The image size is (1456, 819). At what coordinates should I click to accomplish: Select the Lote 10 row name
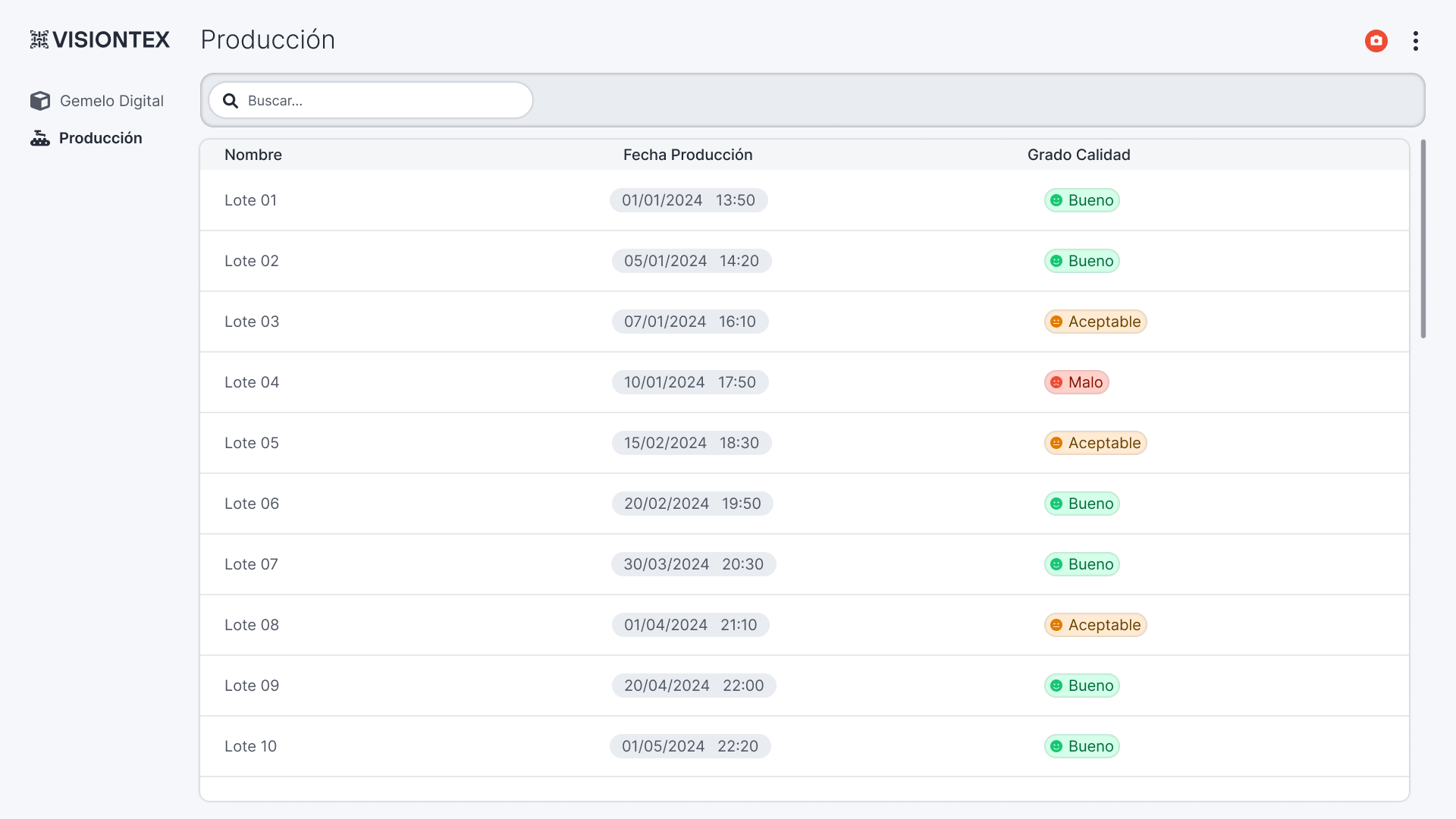[x=251, y=746]
